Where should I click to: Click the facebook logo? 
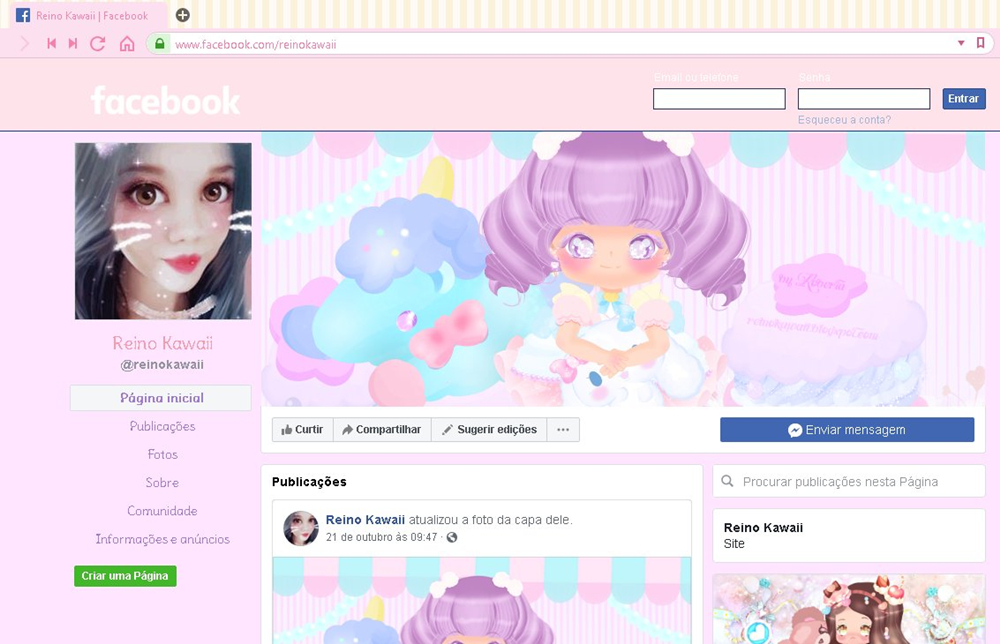[165, 100]
